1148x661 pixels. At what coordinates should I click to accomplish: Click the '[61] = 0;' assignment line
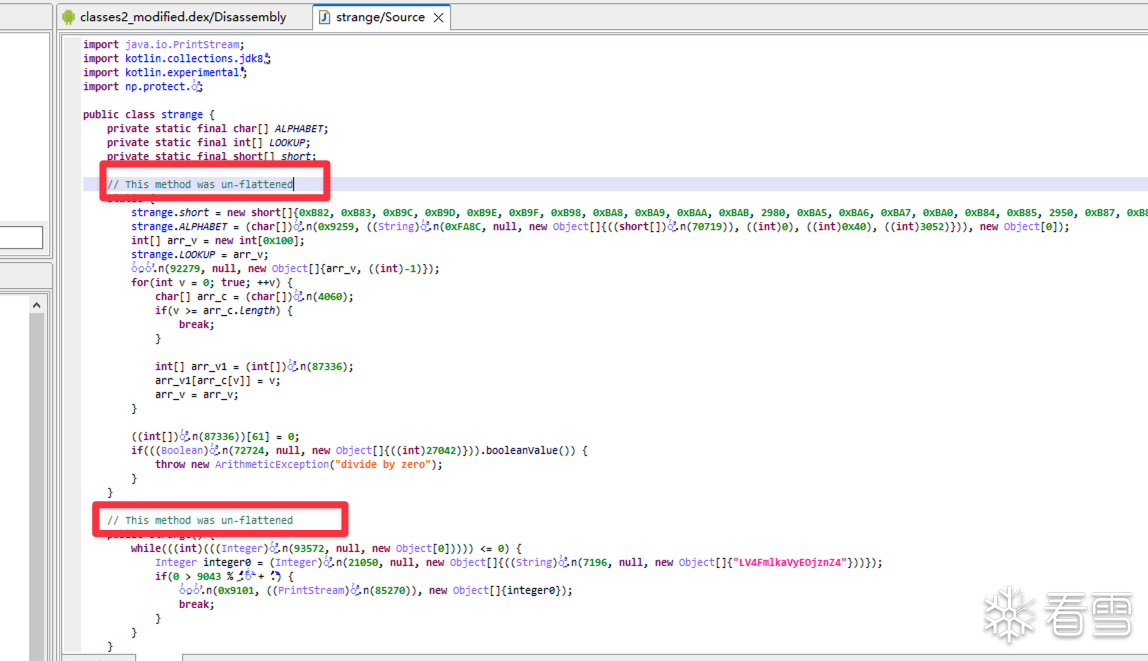pyautogui.click(x=215, y=437)
